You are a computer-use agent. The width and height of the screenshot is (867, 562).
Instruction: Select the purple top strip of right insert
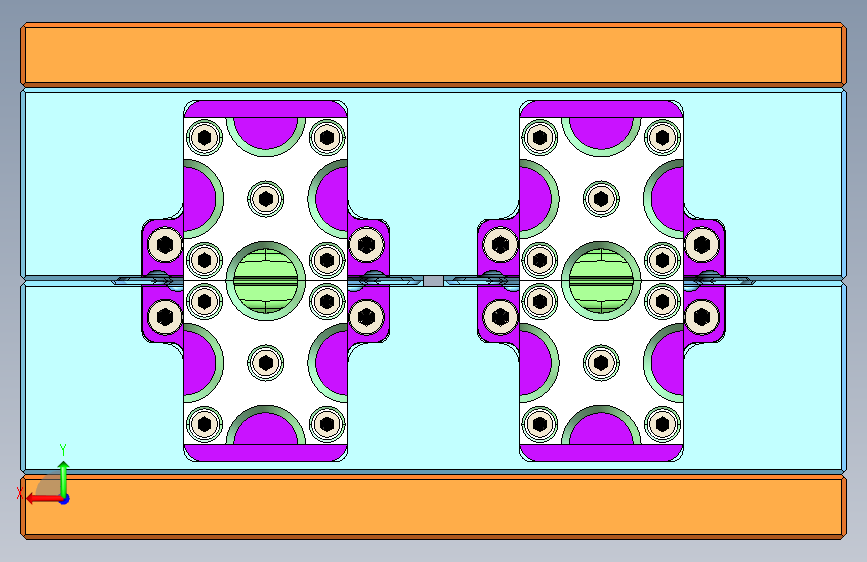click(601, 109)
